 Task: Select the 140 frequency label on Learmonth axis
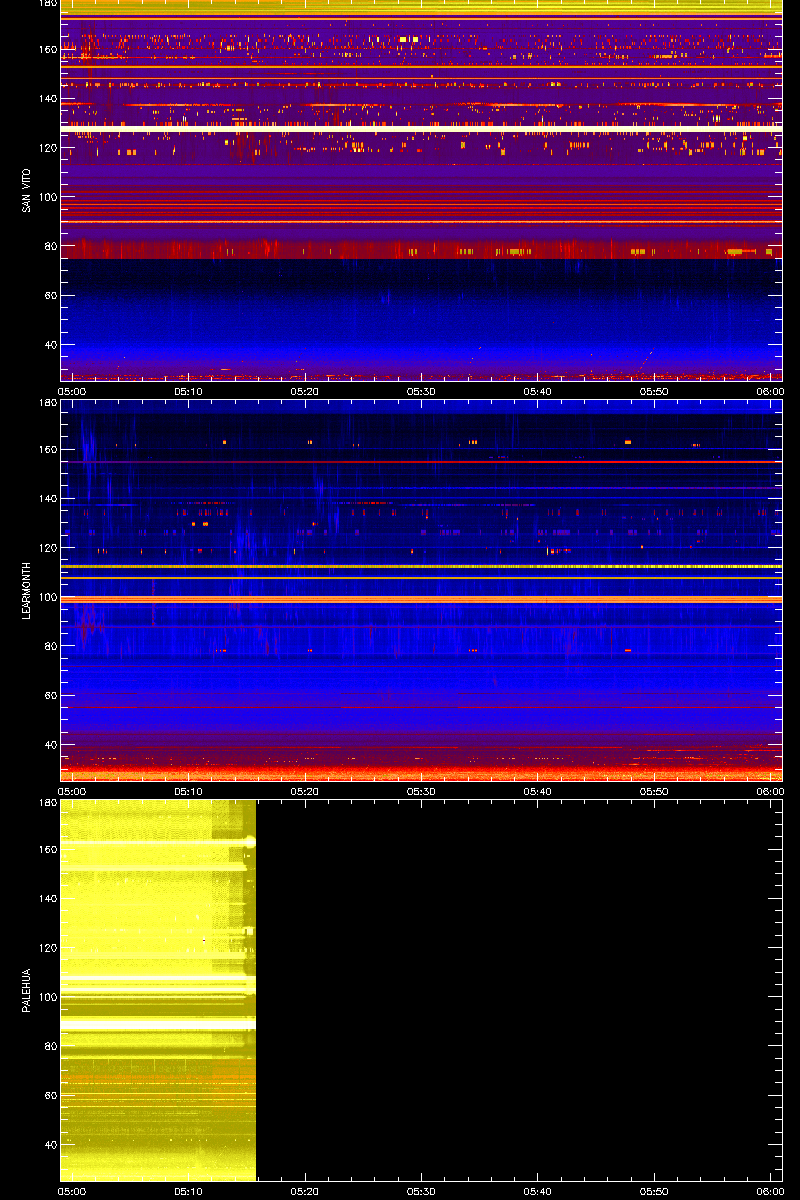pos(47,498)
